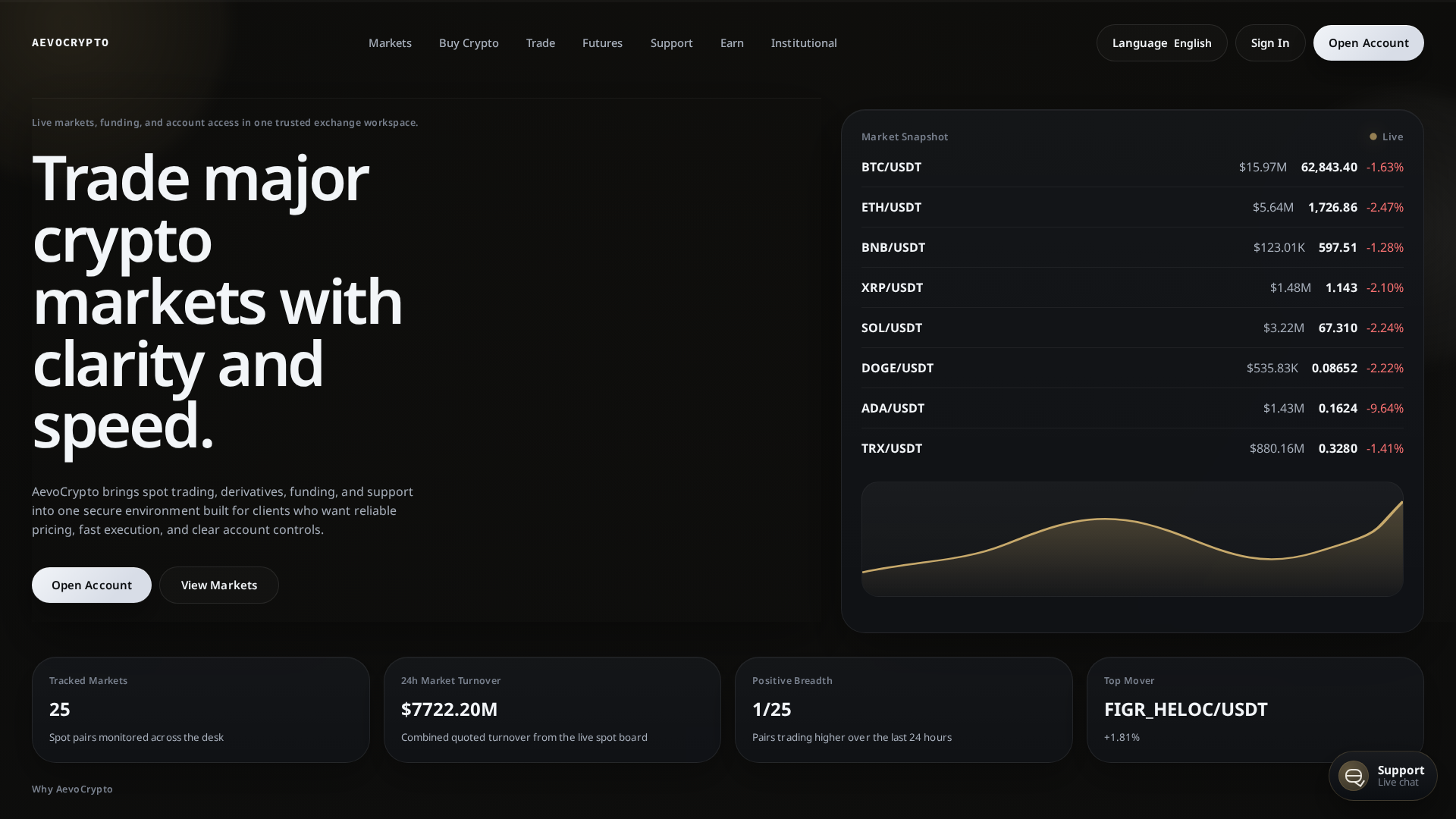The height and width of the screenshot is (819, 1456).
Task: Click the 1/25 breadth value
Action: pyautogui.click(x=771, y=709)
